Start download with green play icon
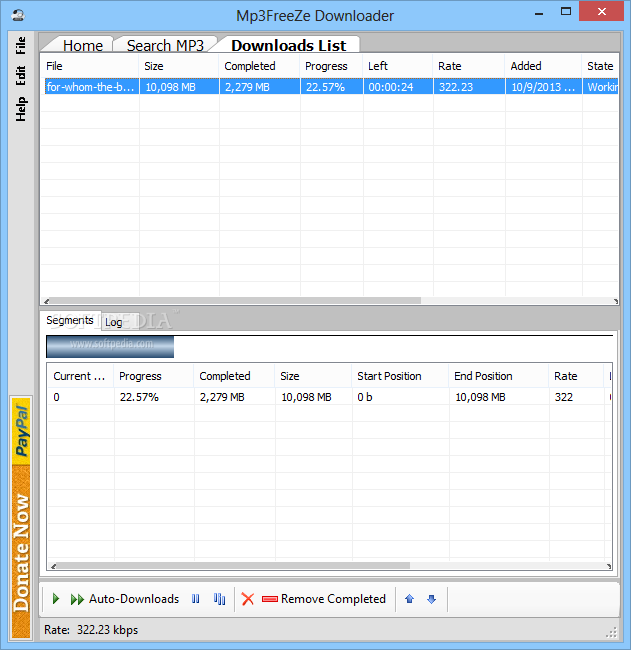 point(56,599)
